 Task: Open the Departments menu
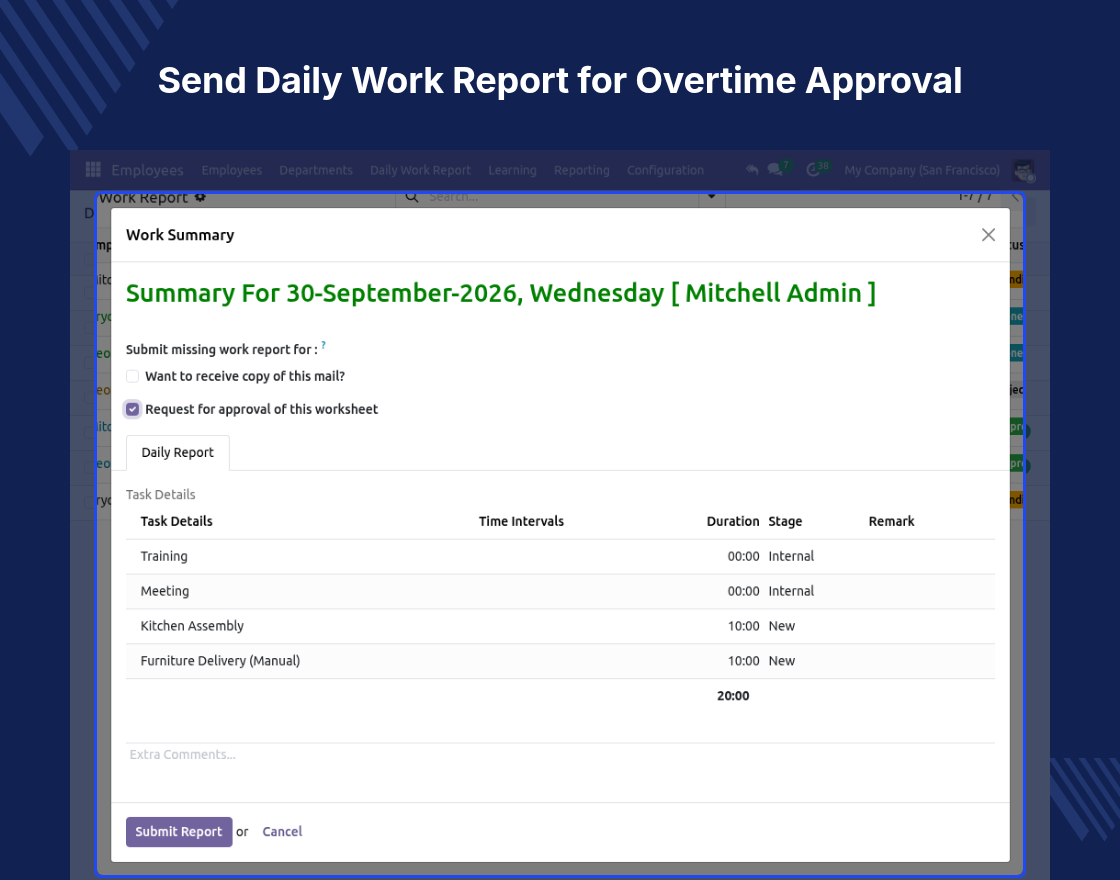click(x=316, y=170)
